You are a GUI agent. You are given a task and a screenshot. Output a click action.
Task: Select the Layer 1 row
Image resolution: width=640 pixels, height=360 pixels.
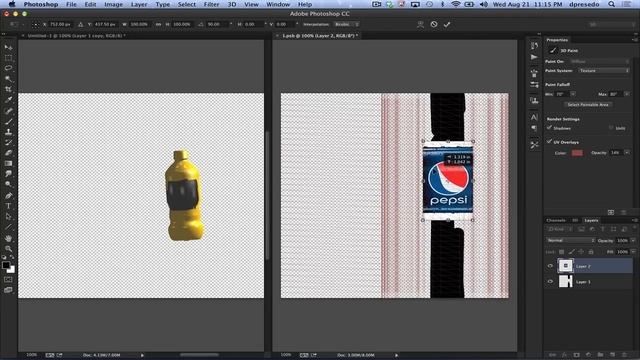(x=589, y=282)
